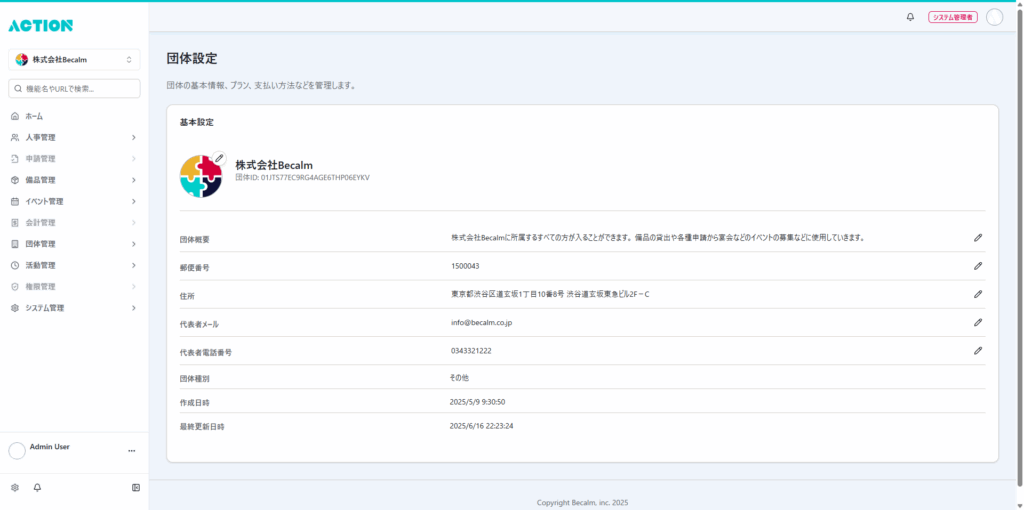Go to ホーム in the sidebar
The width and height of the screenshot is (1024, 510).
click(x=35, y=117)
